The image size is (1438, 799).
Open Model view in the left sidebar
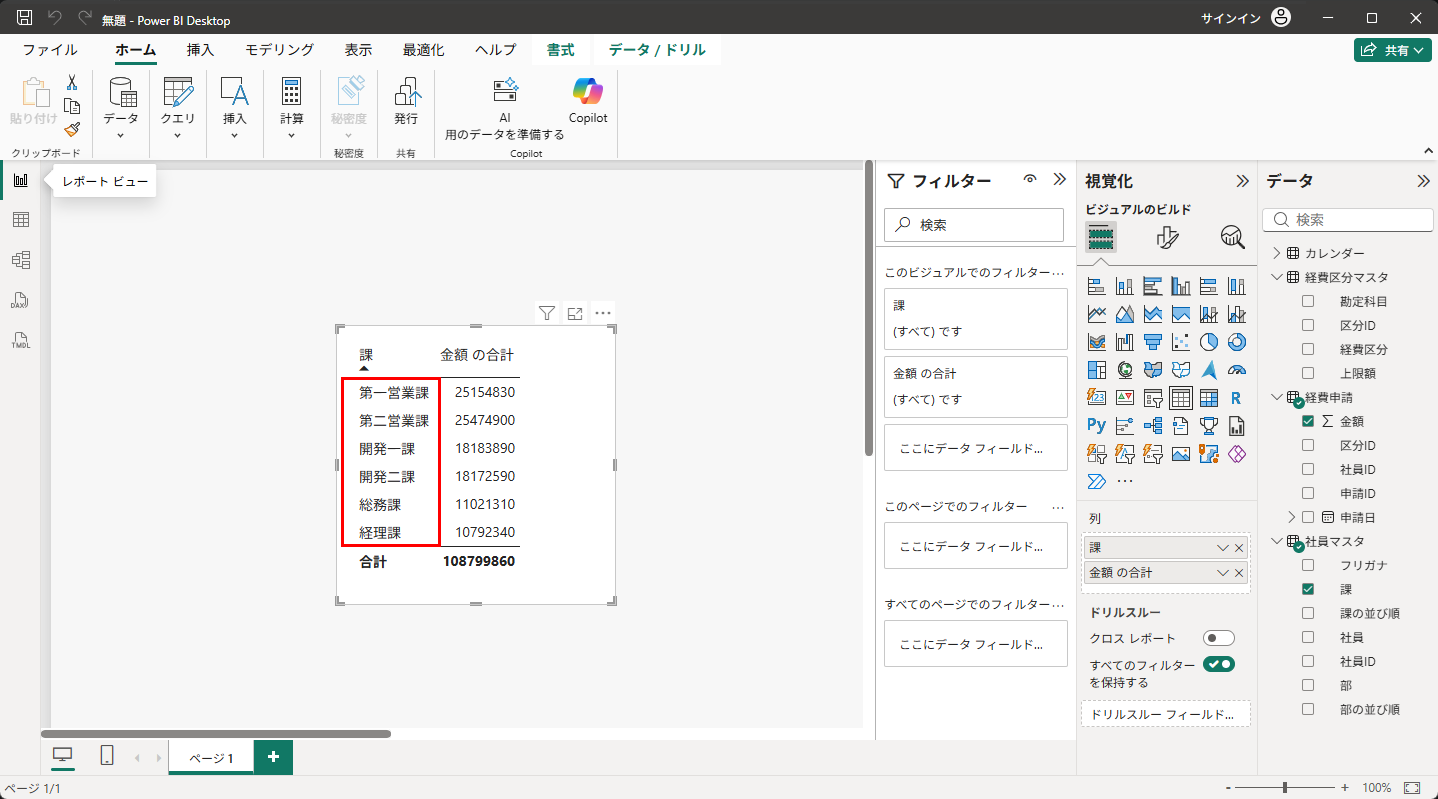[20, 260]
